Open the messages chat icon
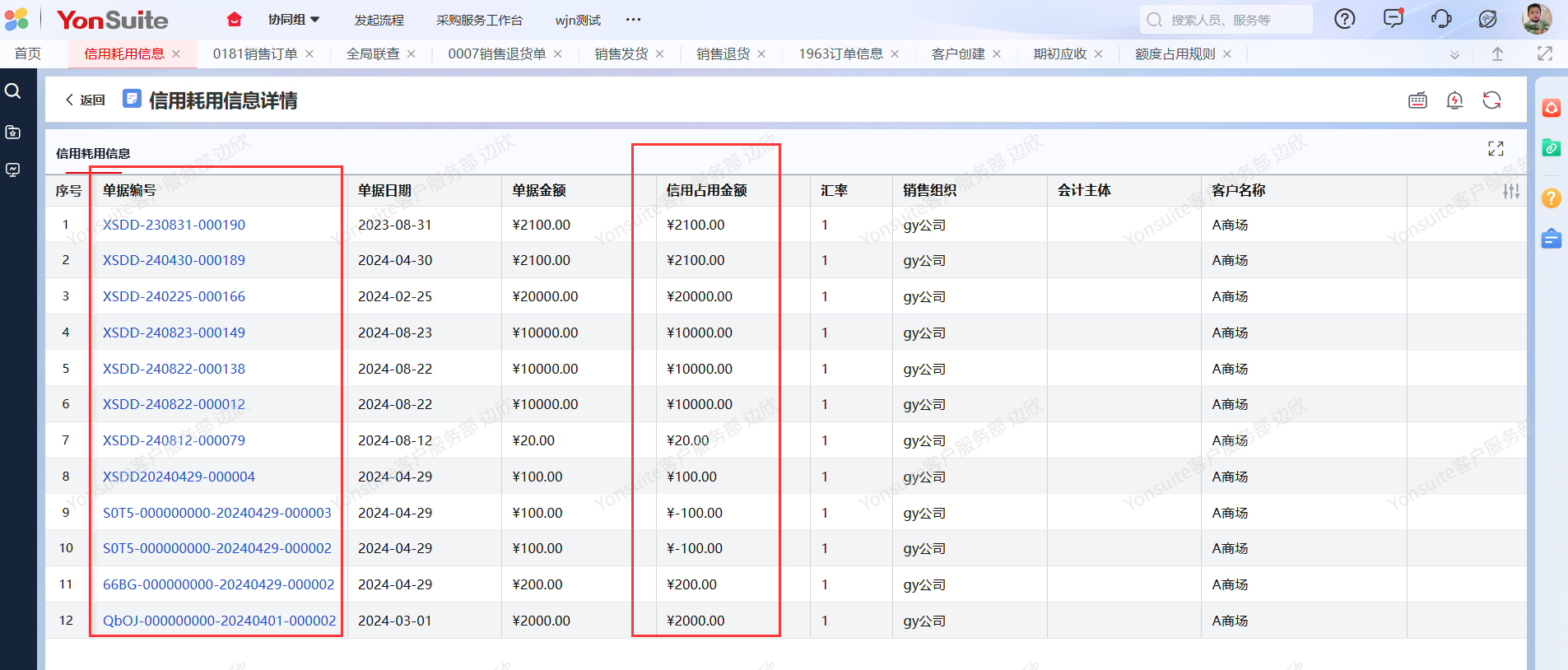The image size is (1568, 670). pyautogui.click(x=1393, y=19)
